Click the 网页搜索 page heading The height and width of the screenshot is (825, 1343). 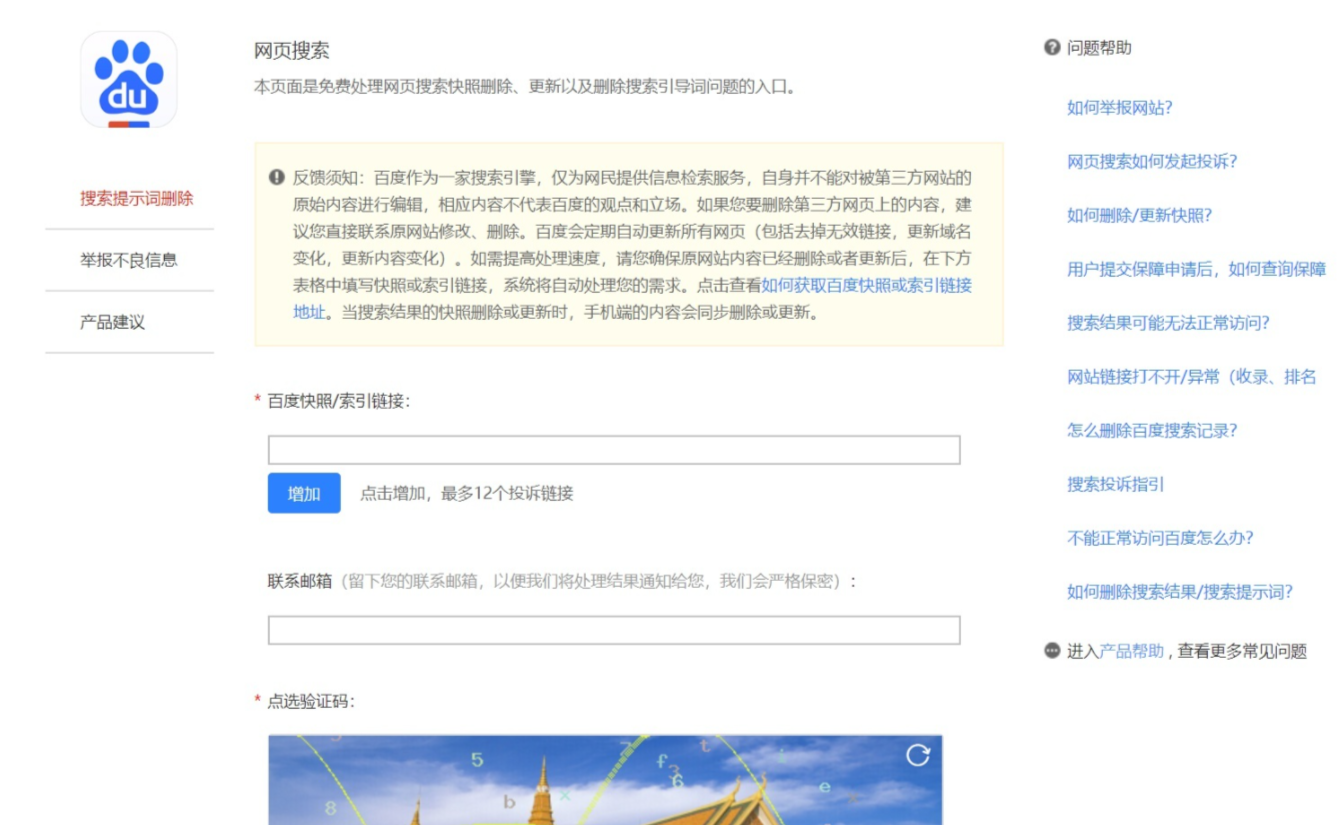pos(292,50)
